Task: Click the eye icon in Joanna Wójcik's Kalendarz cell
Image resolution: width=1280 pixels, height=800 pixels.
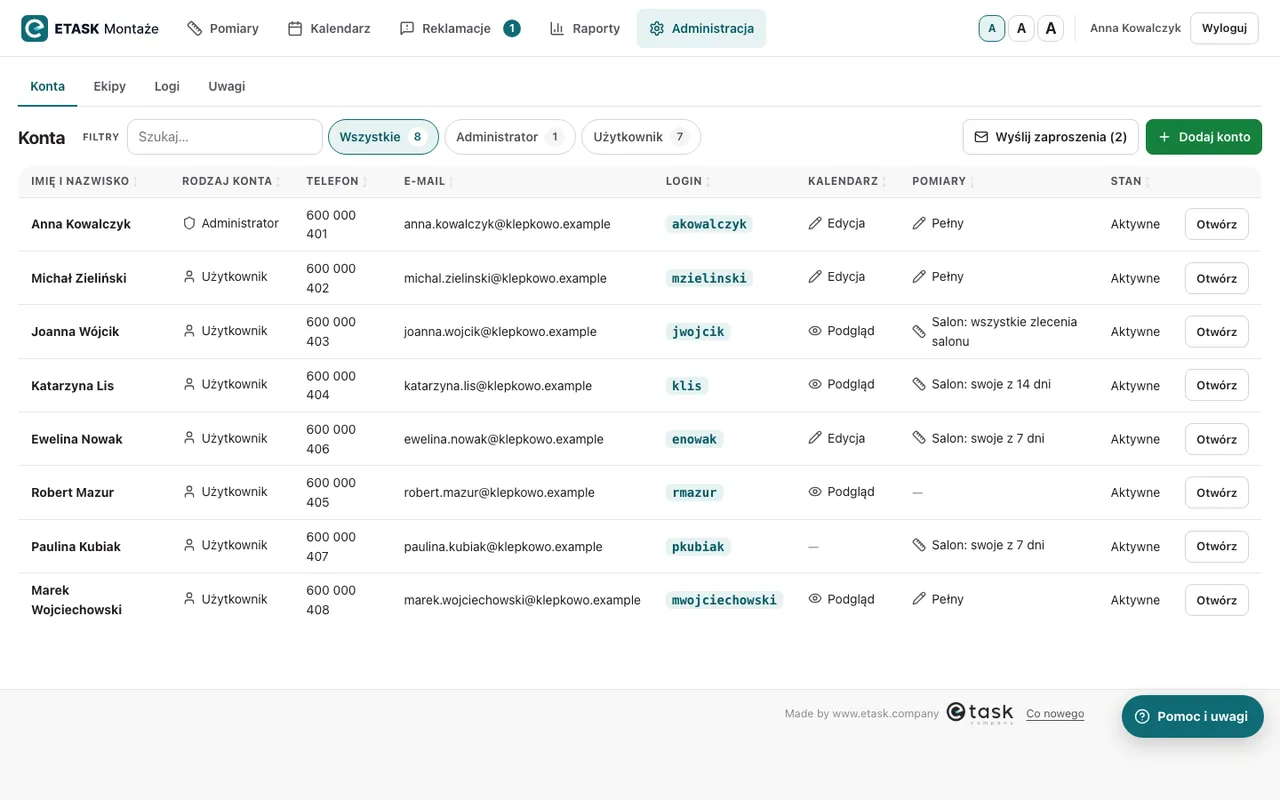Action: tap(815, 331)
